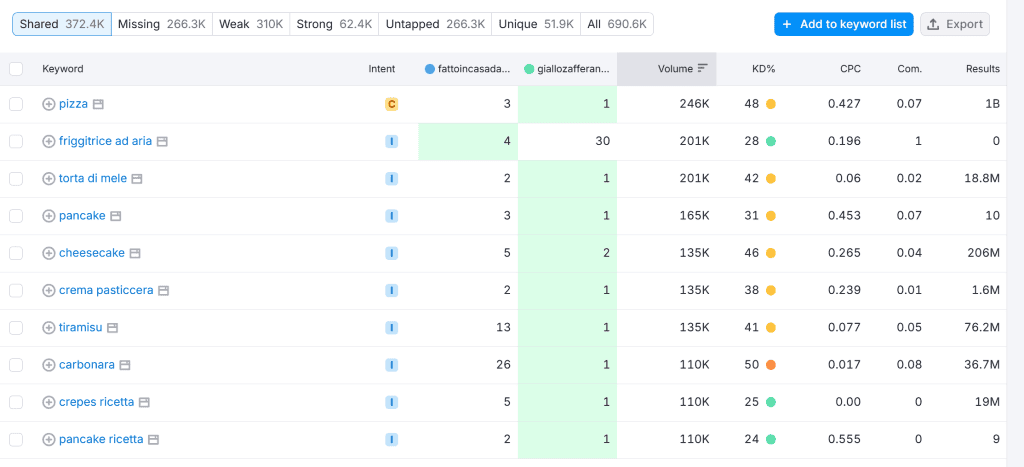Check the pancake row checkbox
This screenshot has width=1024, height=467.
[x=16, y=216]
